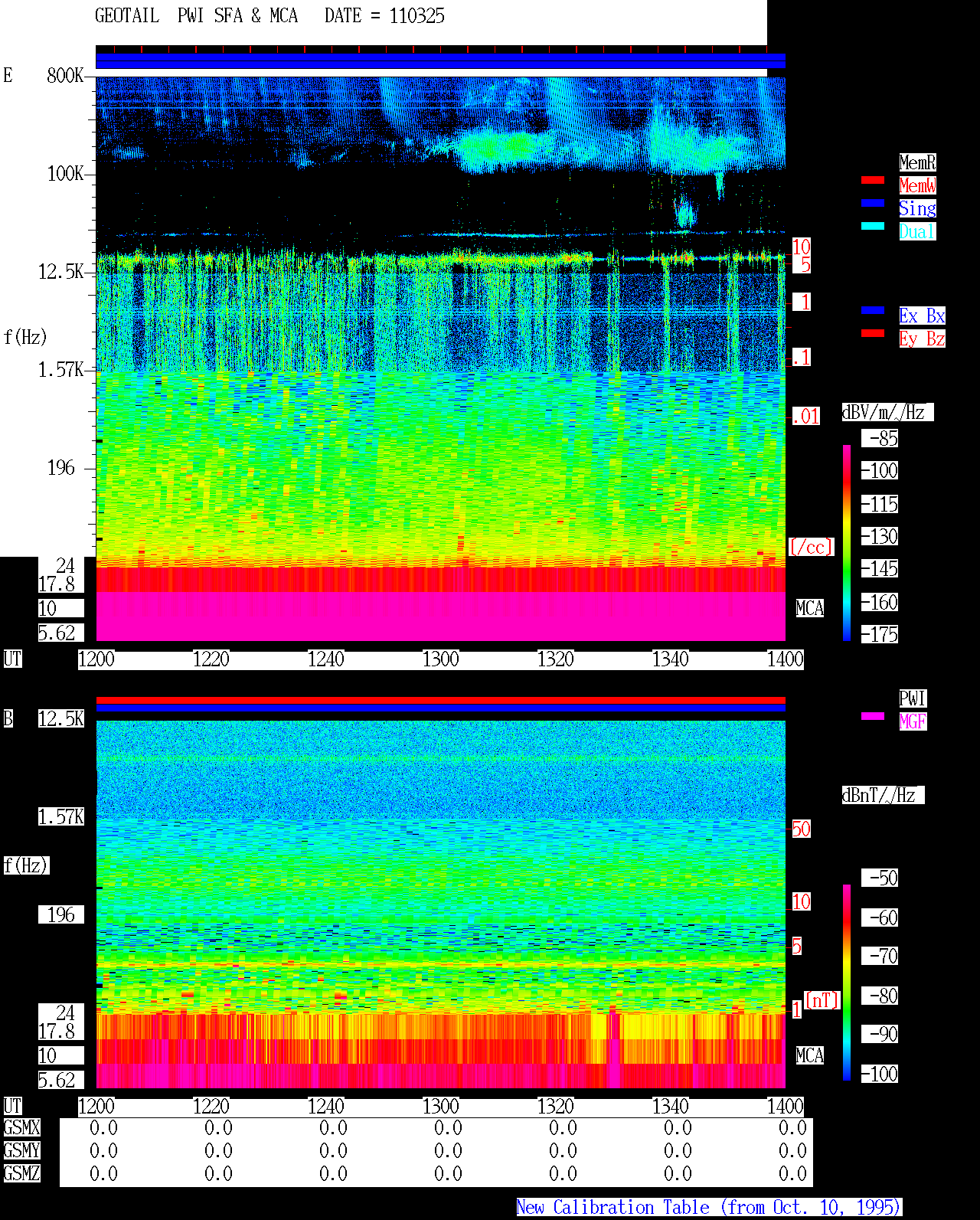The image size is (980, 1220).
Task: Click the B panel 196 frequency label
Action: (61, 914)
